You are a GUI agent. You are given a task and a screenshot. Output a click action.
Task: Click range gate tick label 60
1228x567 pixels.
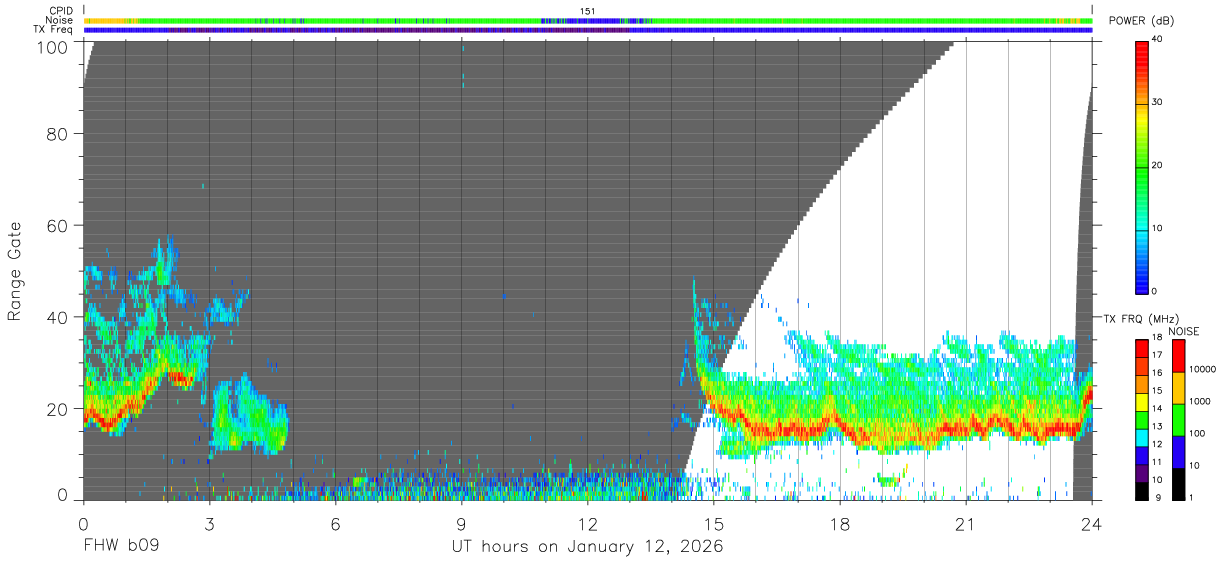[x=58, y=226]
